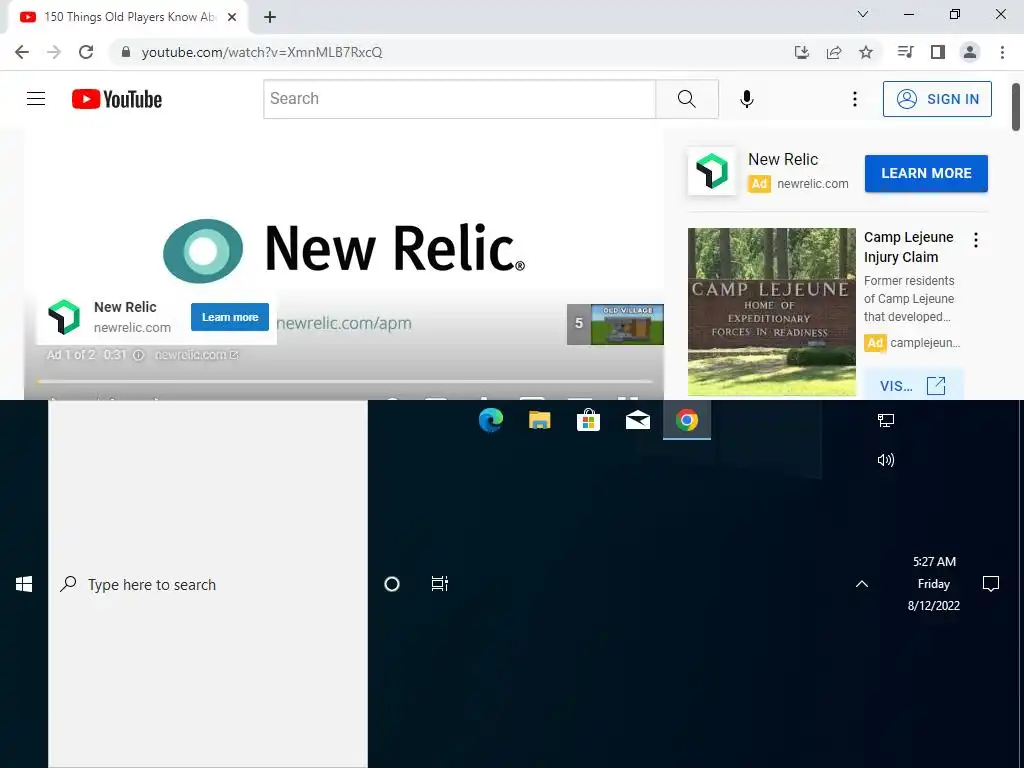Open YouTube settings three-dot menu
Viewport: 1024px width, 768px height.
click(854, 99)
